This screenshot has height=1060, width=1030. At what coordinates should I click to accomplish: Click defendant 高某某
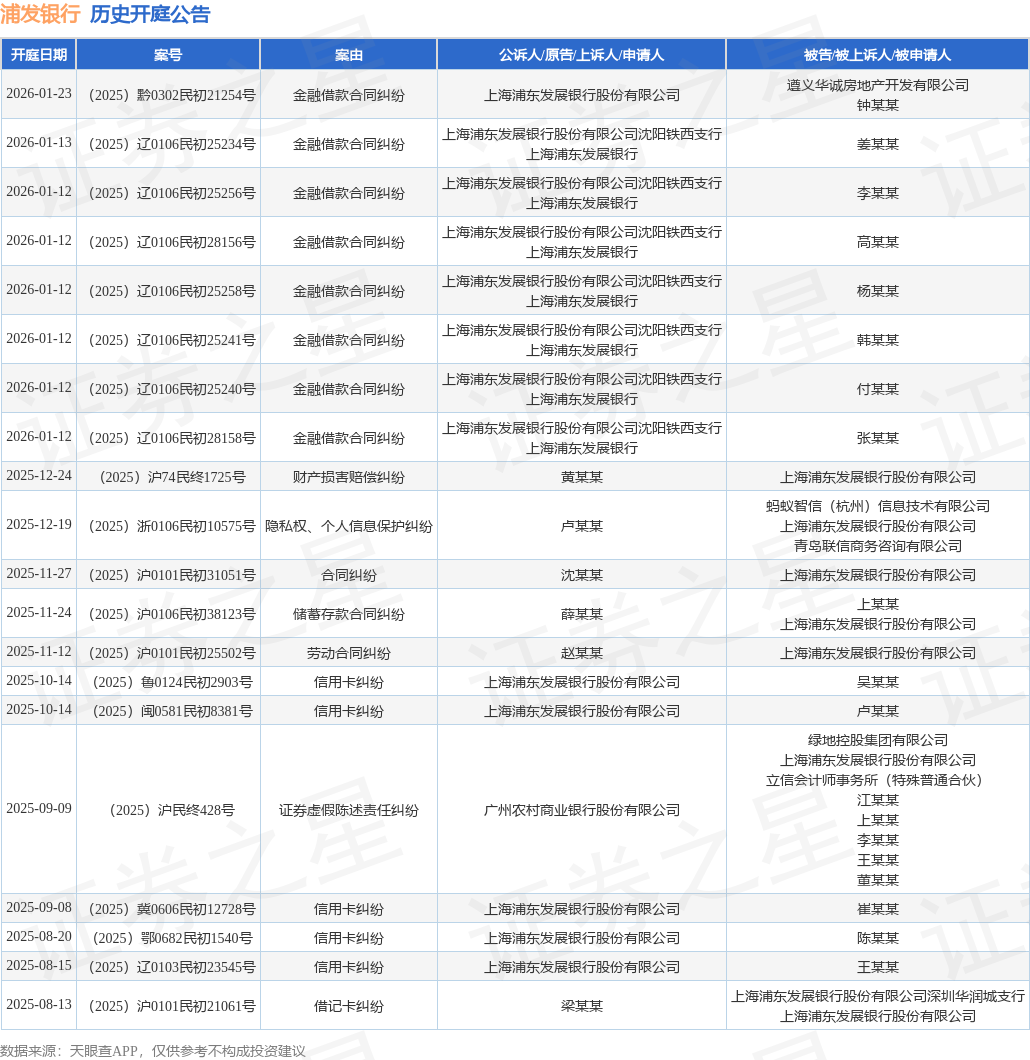[877, 242]
